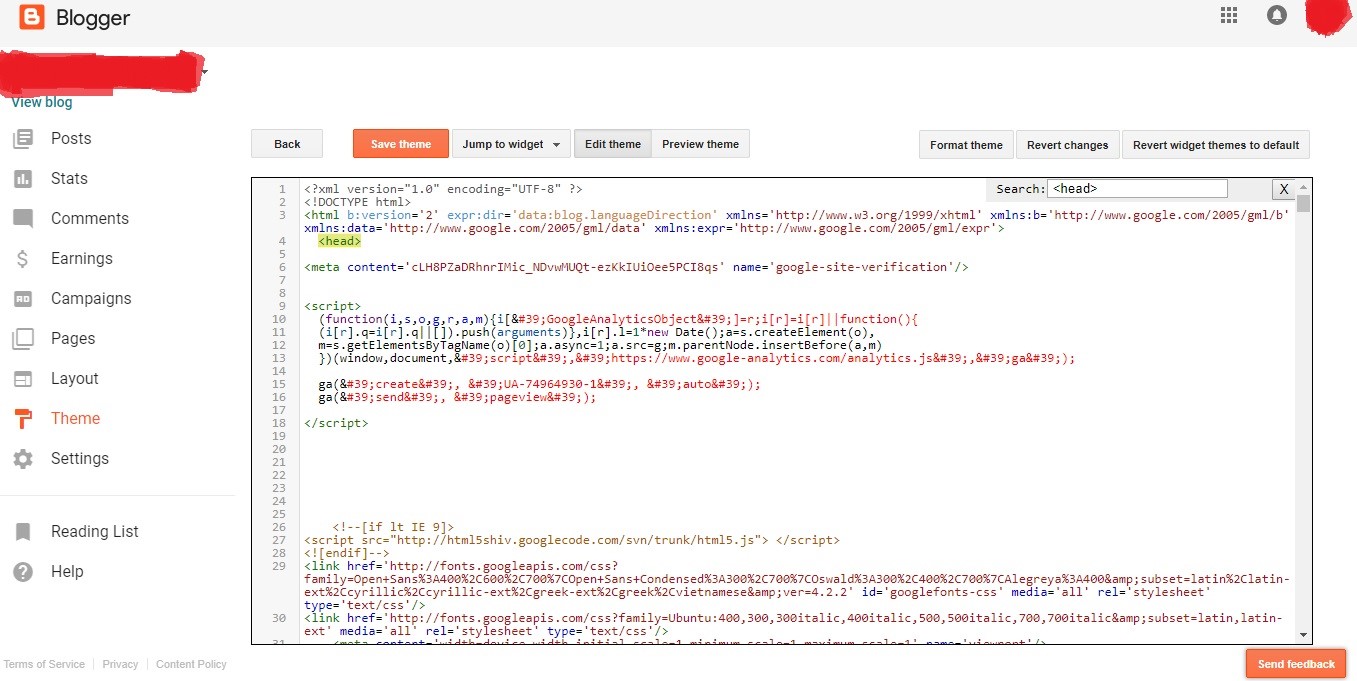Switch to Preview theme tab
The width and height of the screenshot is (1357, 681).
[700, 144]
